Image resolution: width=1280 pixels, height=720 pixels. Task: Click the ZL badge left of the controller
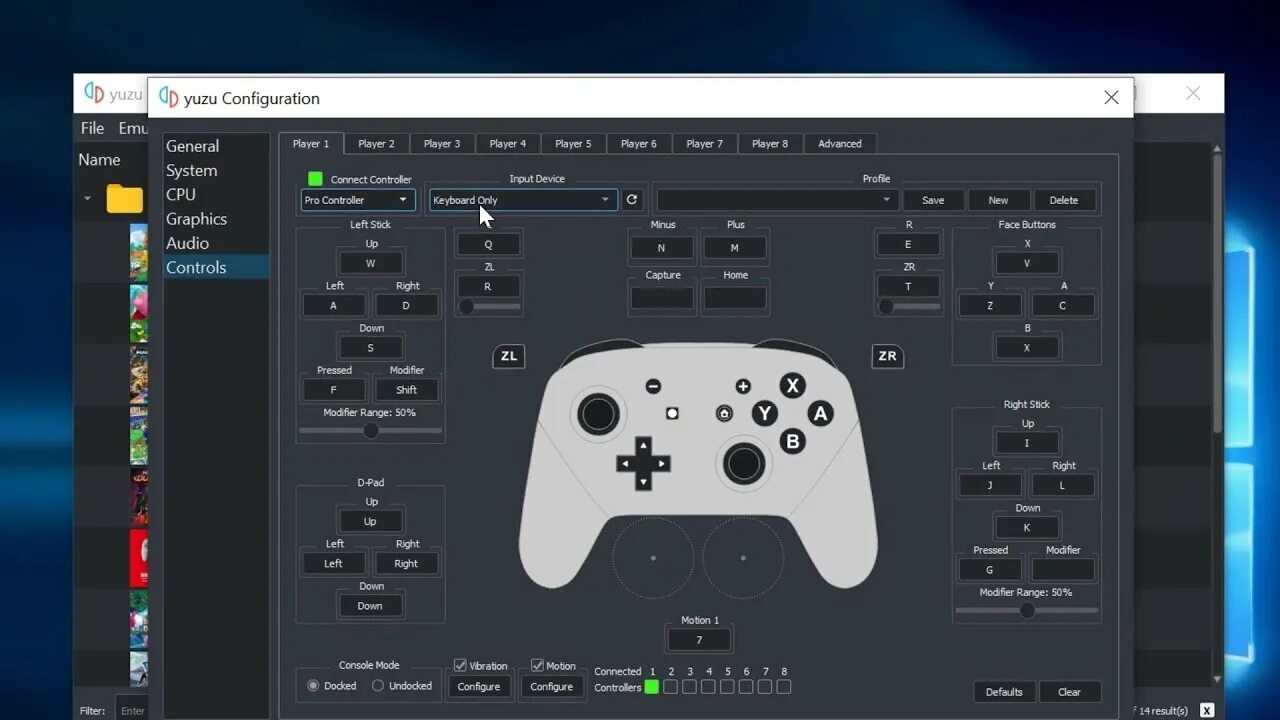tap(508, 356)
